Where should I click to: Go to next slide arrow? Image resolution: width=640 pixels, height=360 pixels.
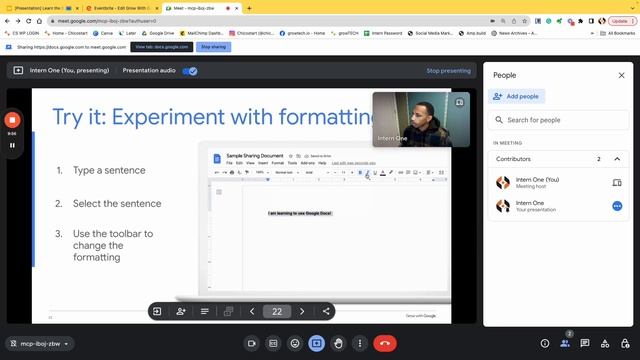(x=302, y=311)
